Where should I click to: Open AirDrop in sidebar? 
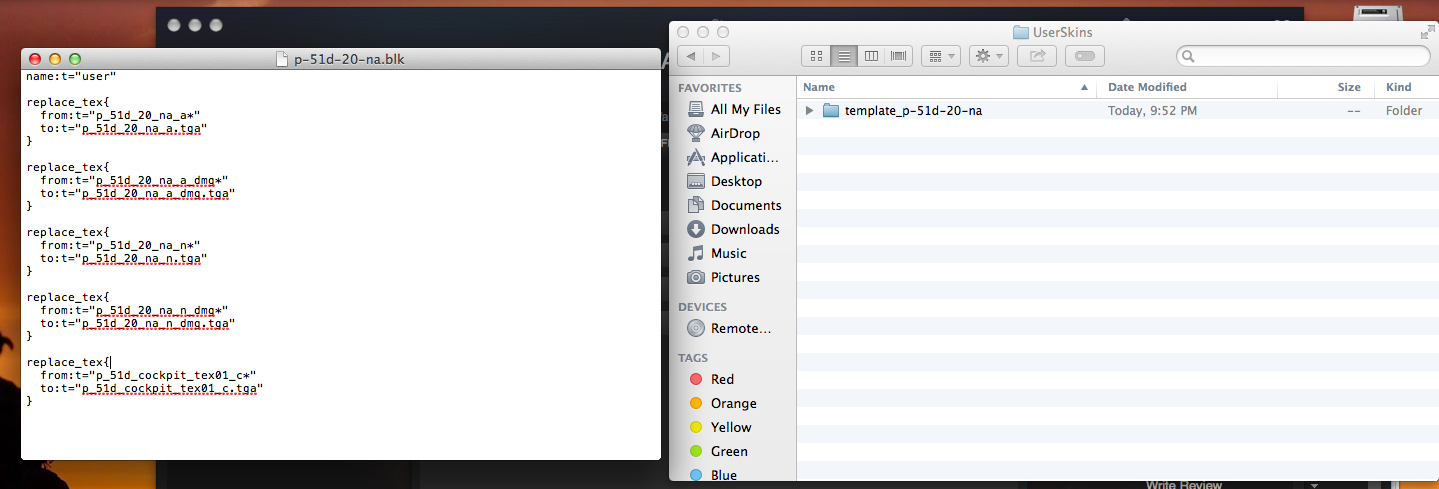point(723,133)
